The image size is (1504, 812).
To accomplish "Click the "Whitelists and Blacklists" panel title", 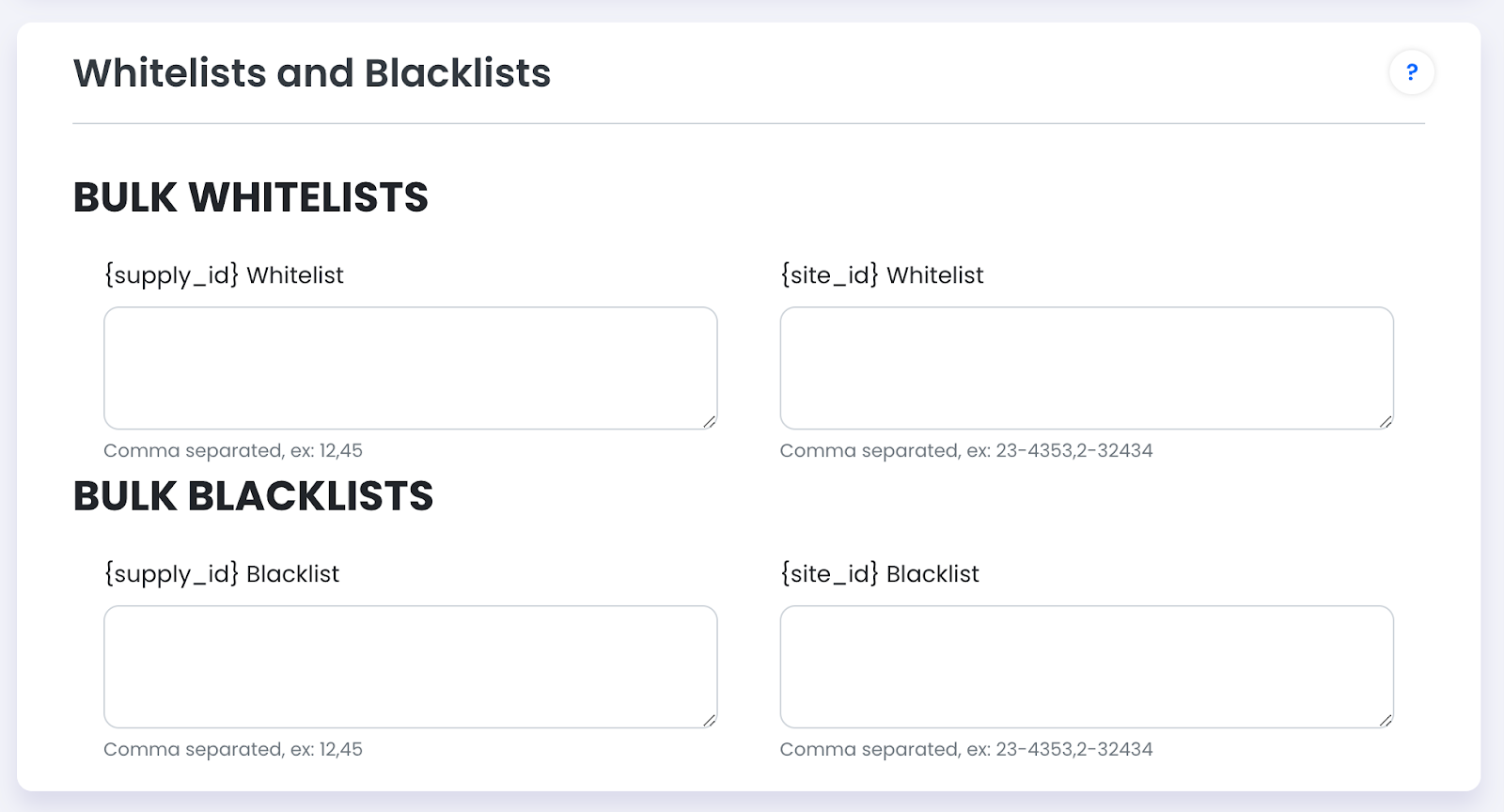I will (x=312, y=73).
